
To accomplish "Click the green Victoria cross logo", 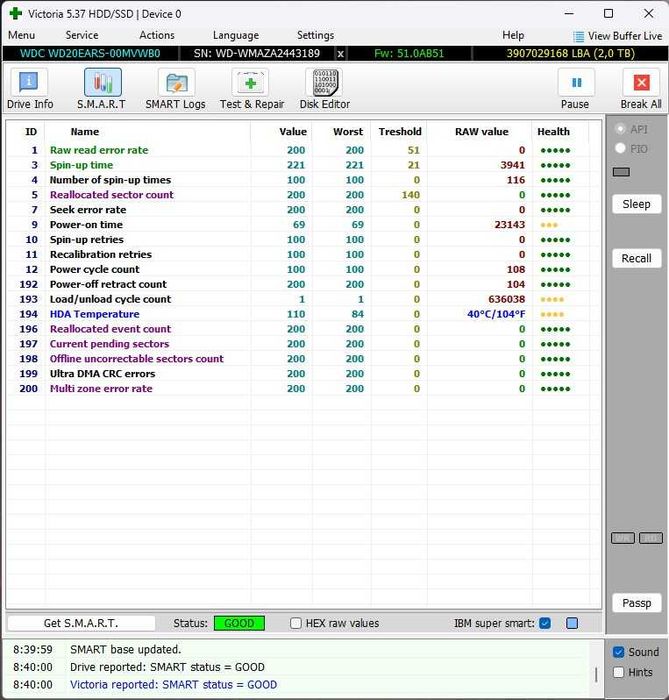I will 16,13.
